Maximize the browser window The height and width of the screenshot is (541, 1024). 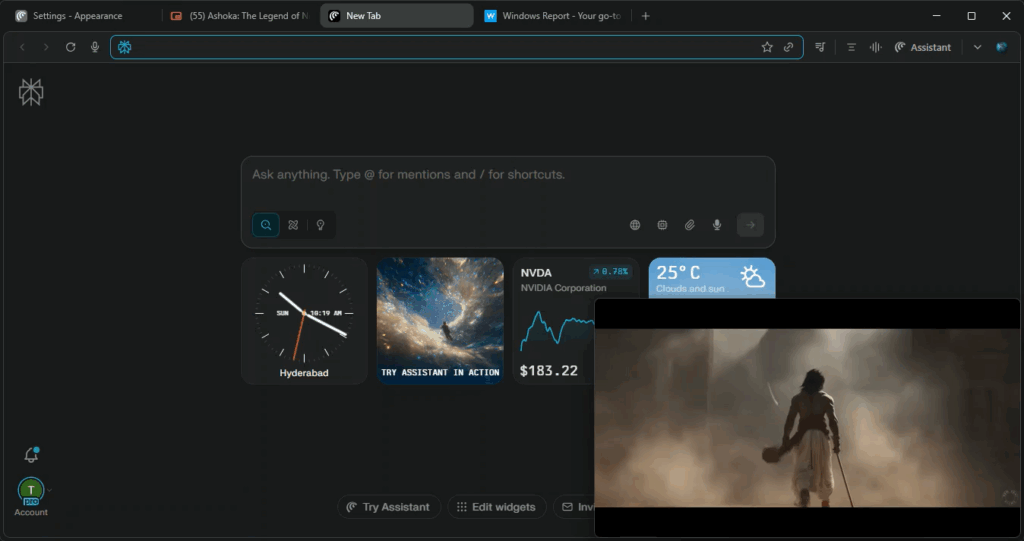pos(972,16)
